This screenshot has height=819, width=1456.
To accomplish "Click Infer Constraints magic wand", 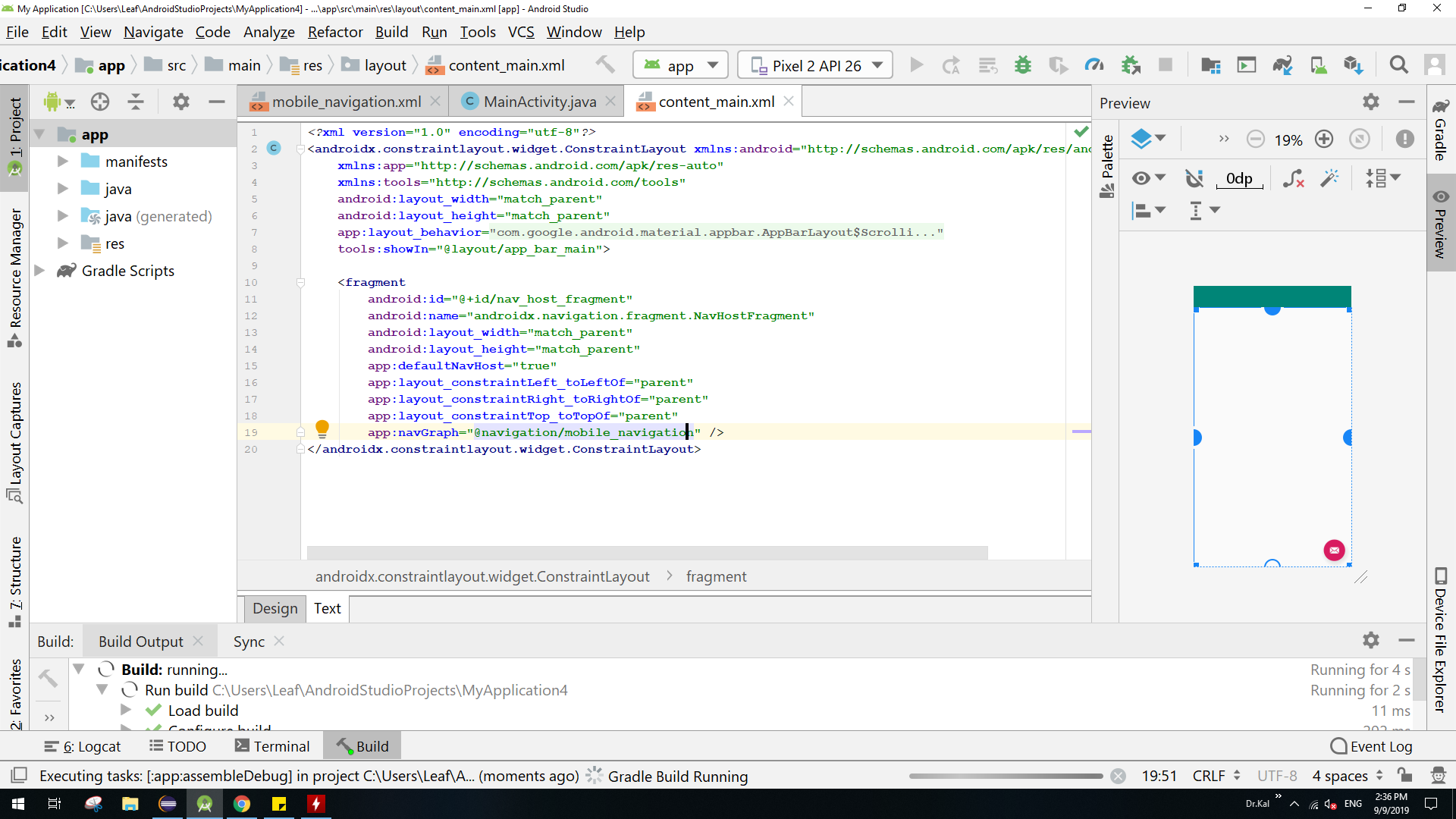I will [1330, 178].
